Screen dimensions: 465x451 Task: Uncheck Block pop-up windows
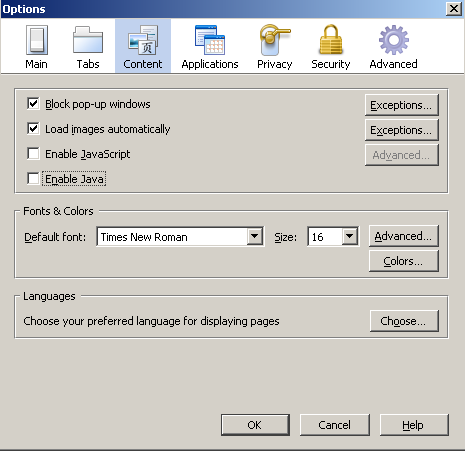tap(33, 104)
